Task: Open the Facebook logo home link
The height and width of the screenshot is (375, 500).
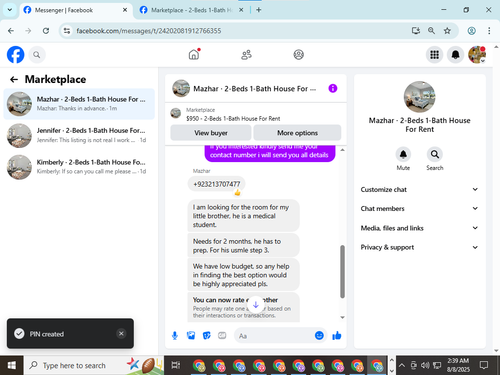Action: 15,54
